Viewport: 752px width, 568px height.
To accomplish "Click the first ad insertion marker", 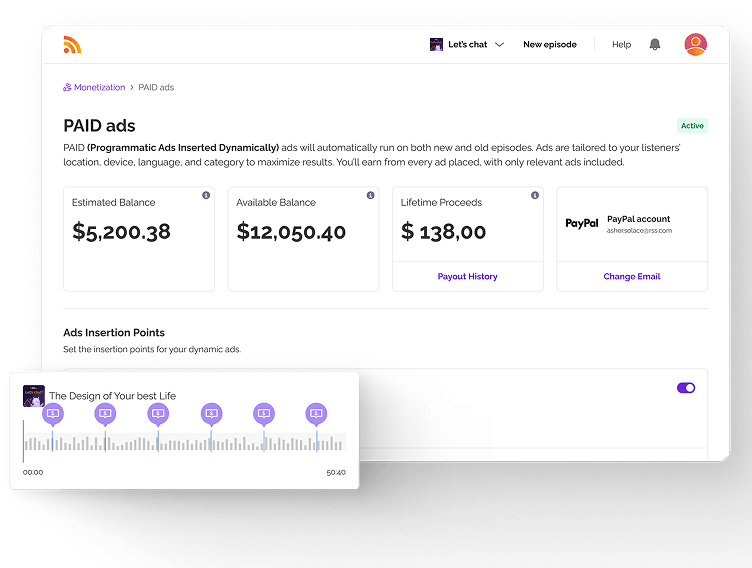I will tap(53, 413).
